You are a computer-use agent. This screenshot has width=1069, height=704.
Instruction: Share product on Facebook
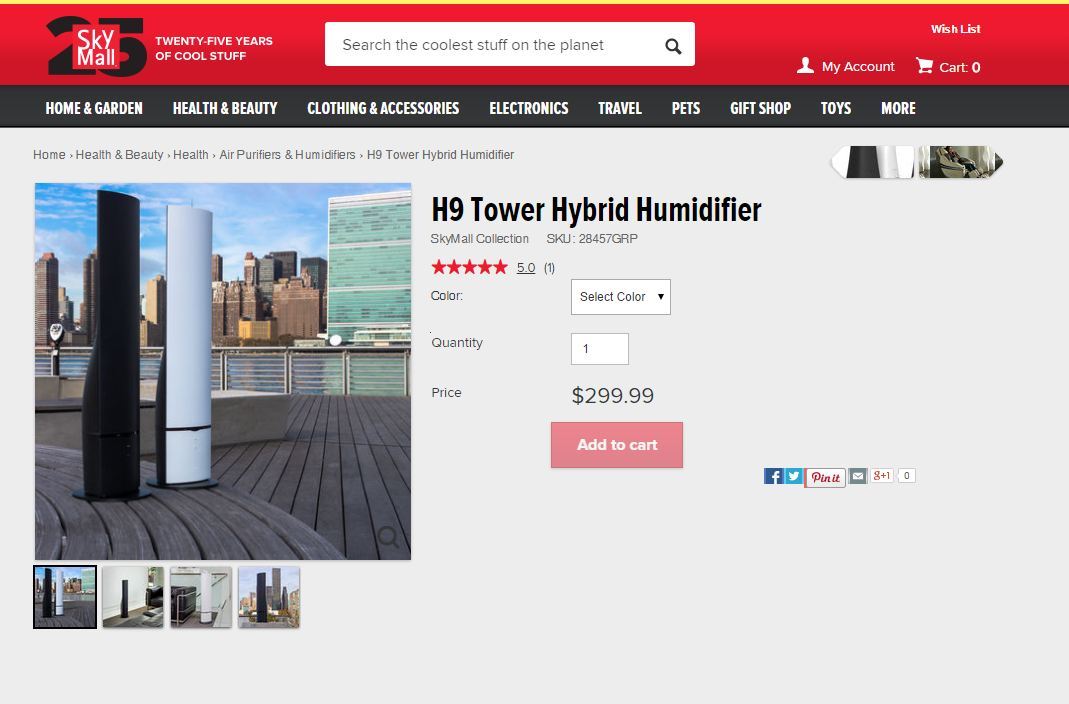click(x=773, y=476)
